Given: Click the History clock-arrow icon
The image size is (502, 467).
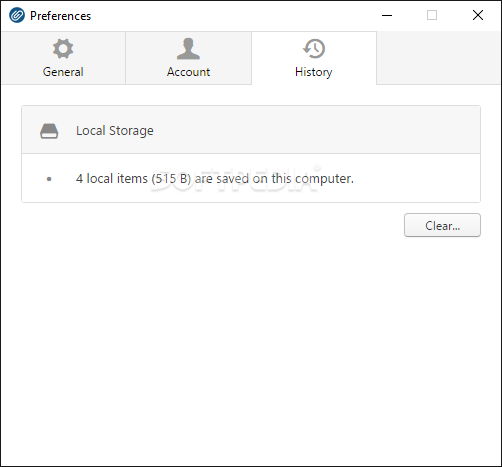Looking at the screenshot, I should point(314,49).
